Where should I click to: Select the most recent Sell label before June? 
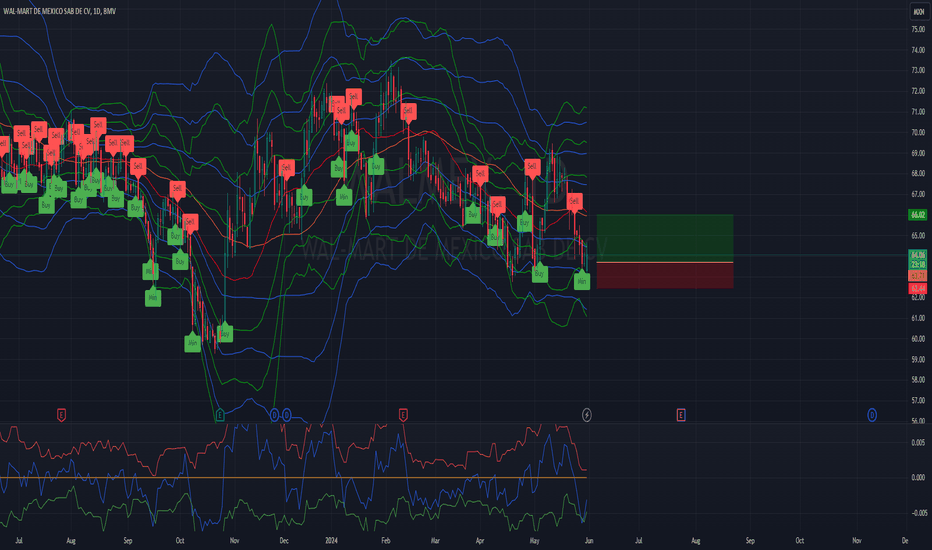(574, 202)
